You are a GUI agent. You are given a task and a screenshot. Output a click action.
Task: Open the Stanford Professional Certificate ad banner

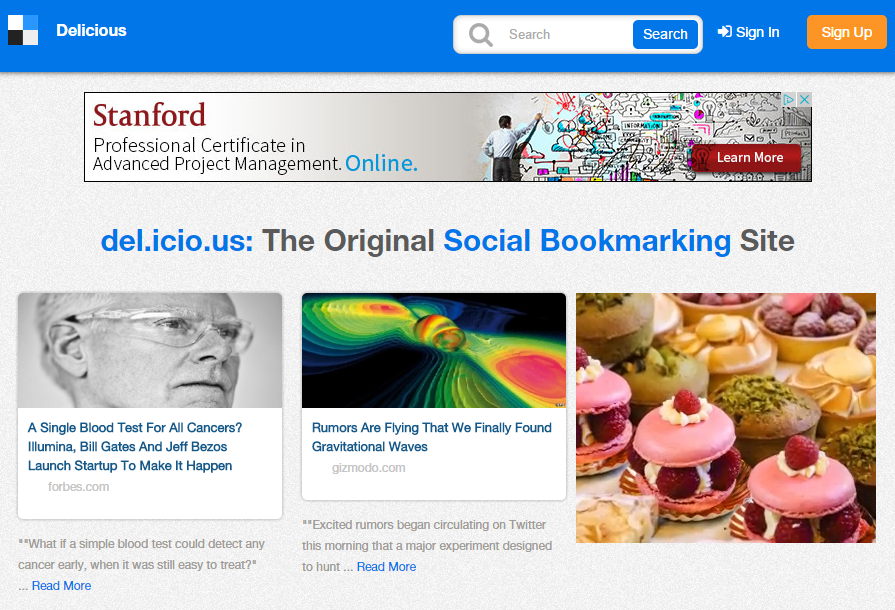coord(300,137)
